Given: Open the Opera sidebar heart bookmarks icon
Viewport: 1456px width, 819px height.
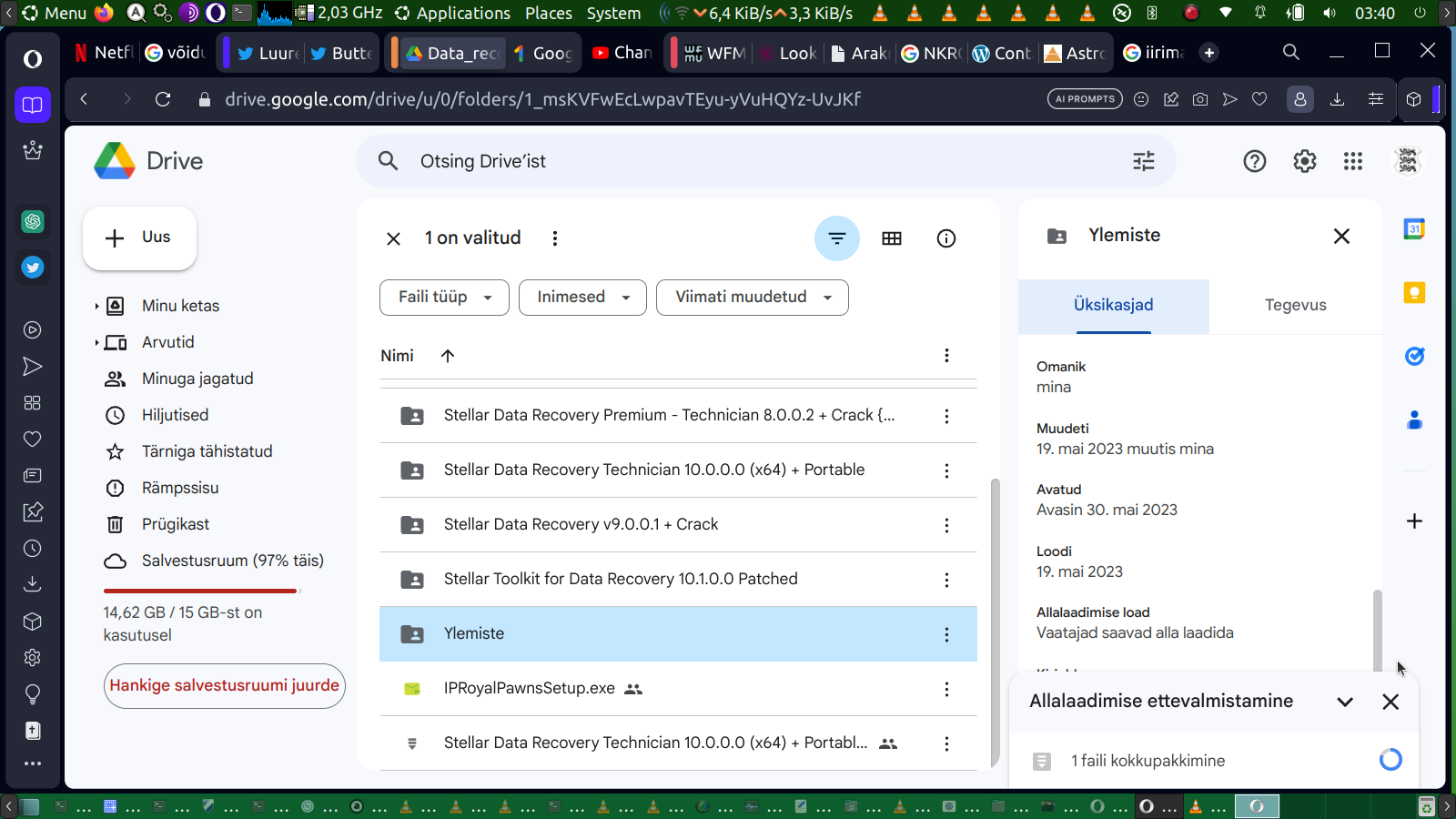Looking at the screenshot, I should point(33,440).
